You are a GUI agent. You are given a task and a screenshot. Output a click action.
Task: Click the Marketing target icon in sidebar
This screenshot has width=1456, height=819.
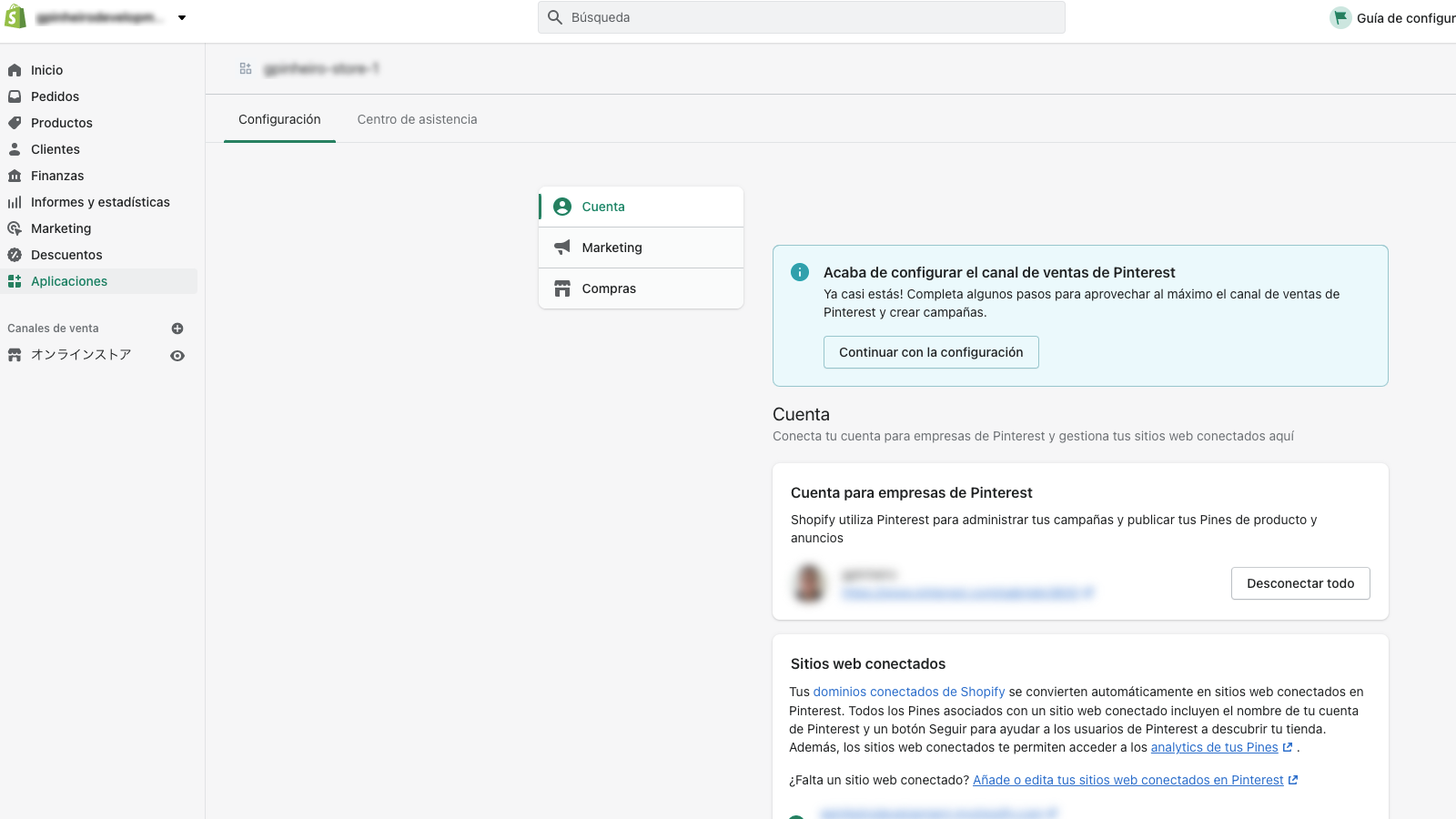point(15,228)
